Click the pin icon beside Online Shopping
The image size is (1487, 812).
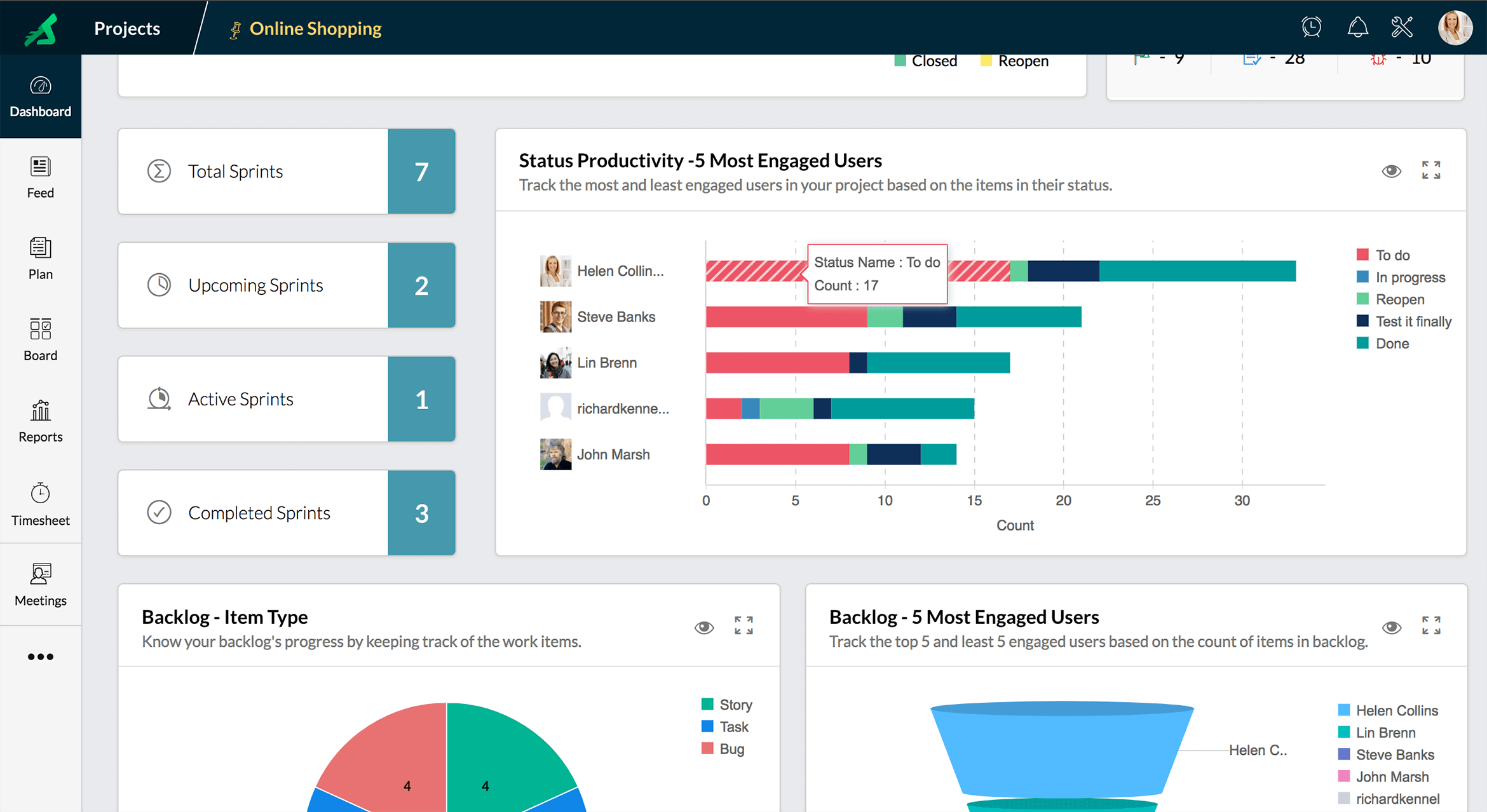[x=234, y=30]
